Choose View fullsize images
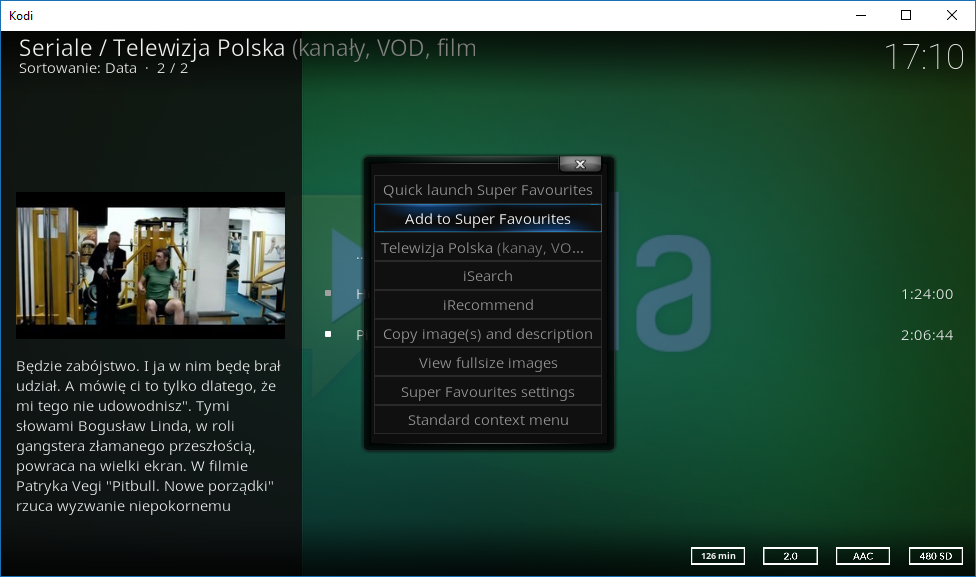The height and width of the screenshot is (577, 976). 487,363
